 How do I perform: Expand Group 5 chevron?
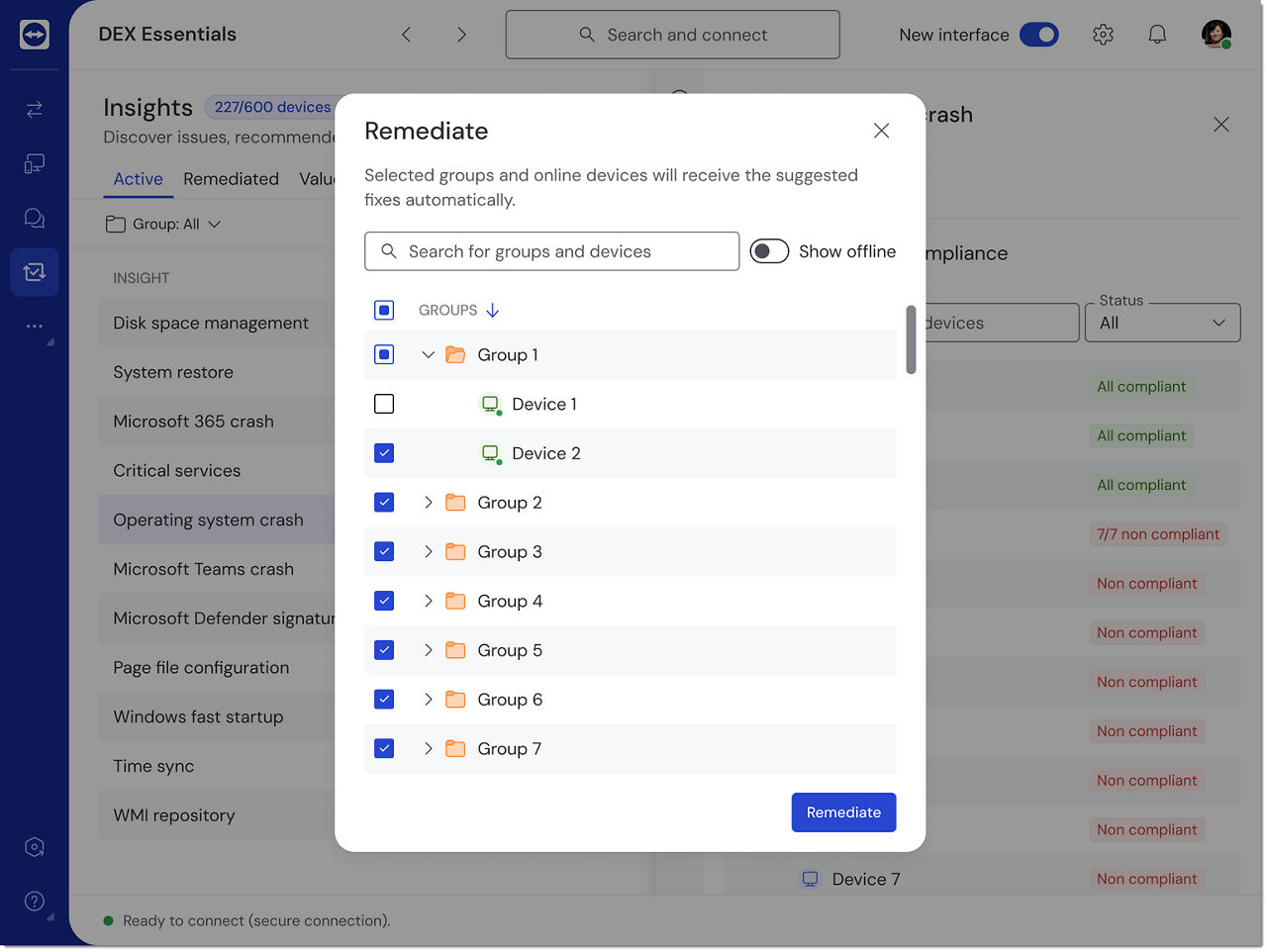click(x=428, y=650)
